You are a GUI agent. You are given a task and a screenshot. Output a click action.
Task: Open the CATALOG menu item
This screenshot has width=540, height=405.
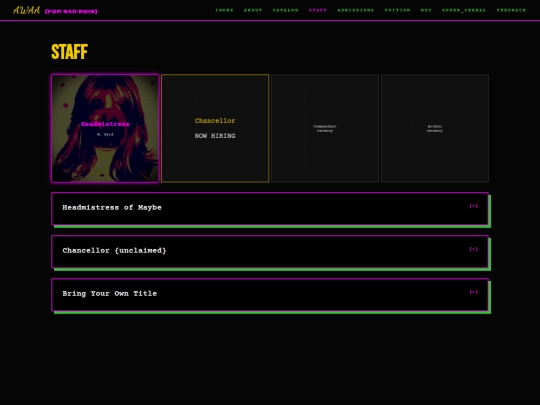[x=285, y=10]
